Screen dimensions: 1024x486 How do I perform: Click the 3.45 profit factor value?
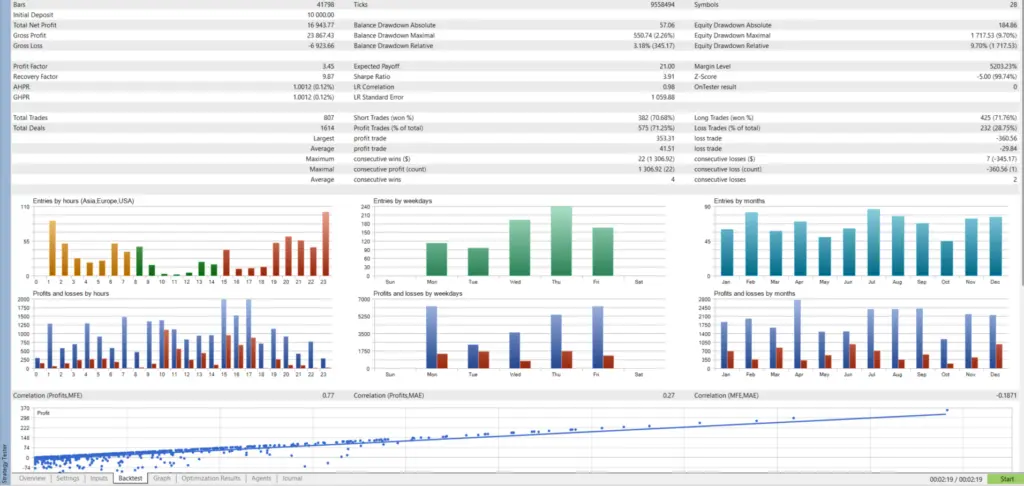tap(329, 66)
